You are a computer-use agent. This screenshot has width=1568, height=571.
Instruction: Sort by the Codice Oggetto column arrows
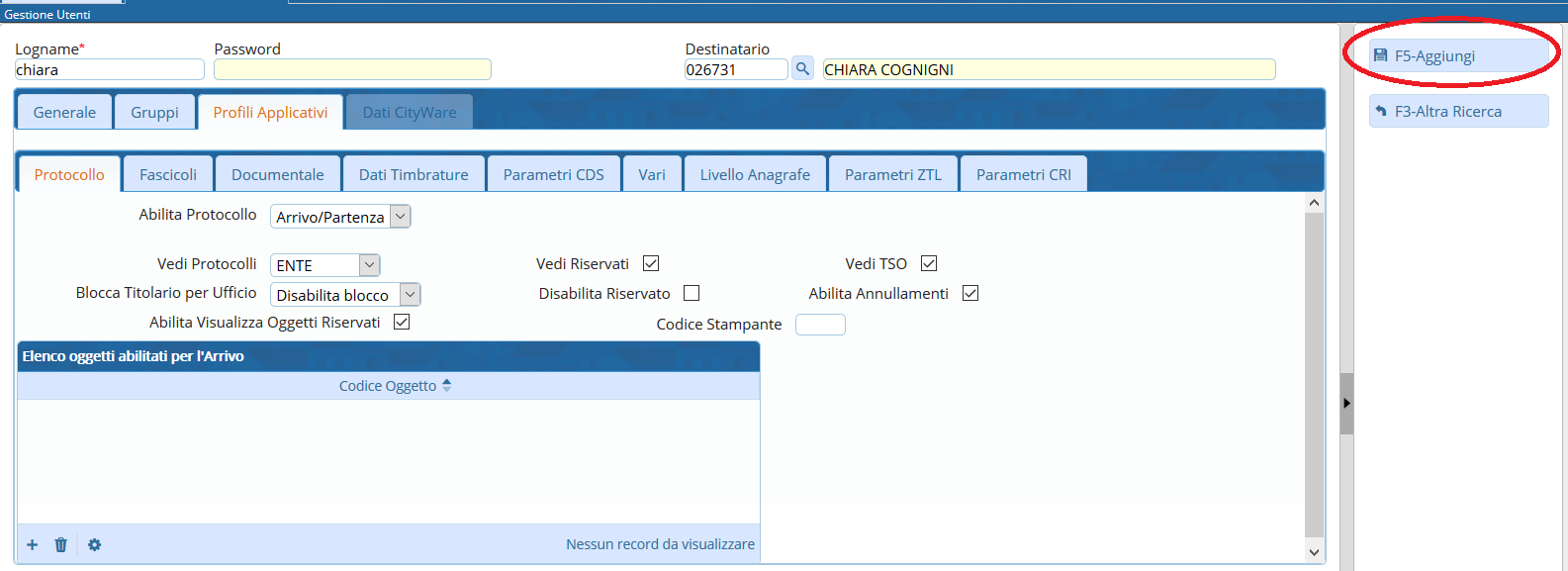pyautogui.click(x=447, y=385)
